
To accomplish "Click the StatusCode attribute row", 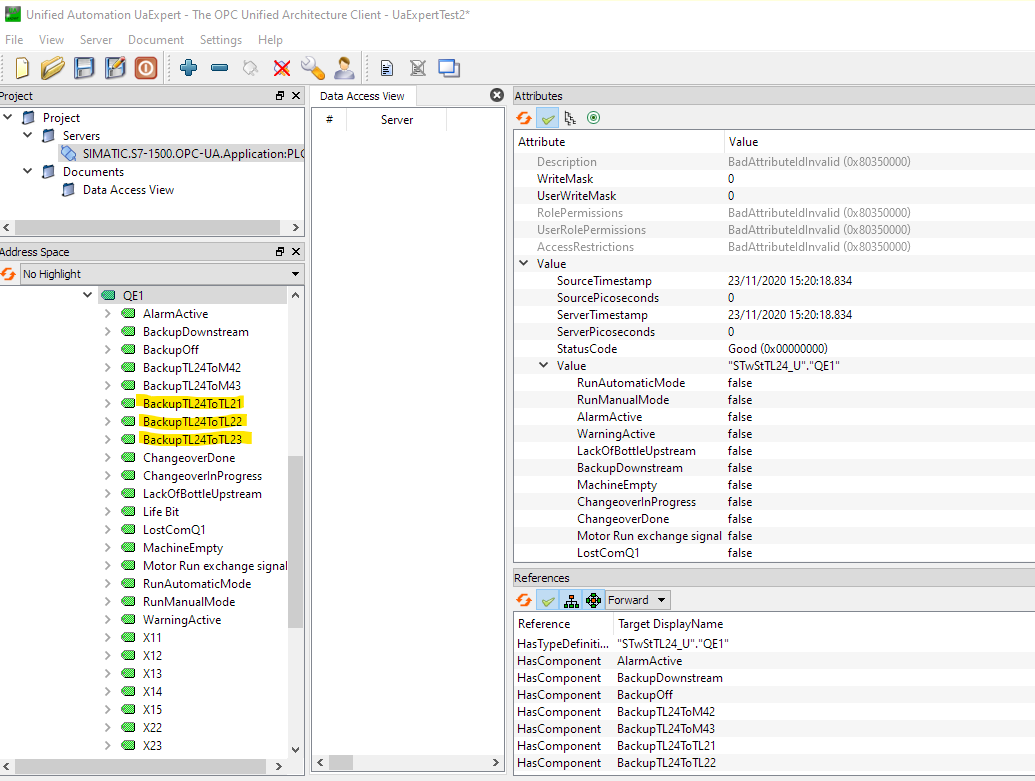I will (774, 349).
